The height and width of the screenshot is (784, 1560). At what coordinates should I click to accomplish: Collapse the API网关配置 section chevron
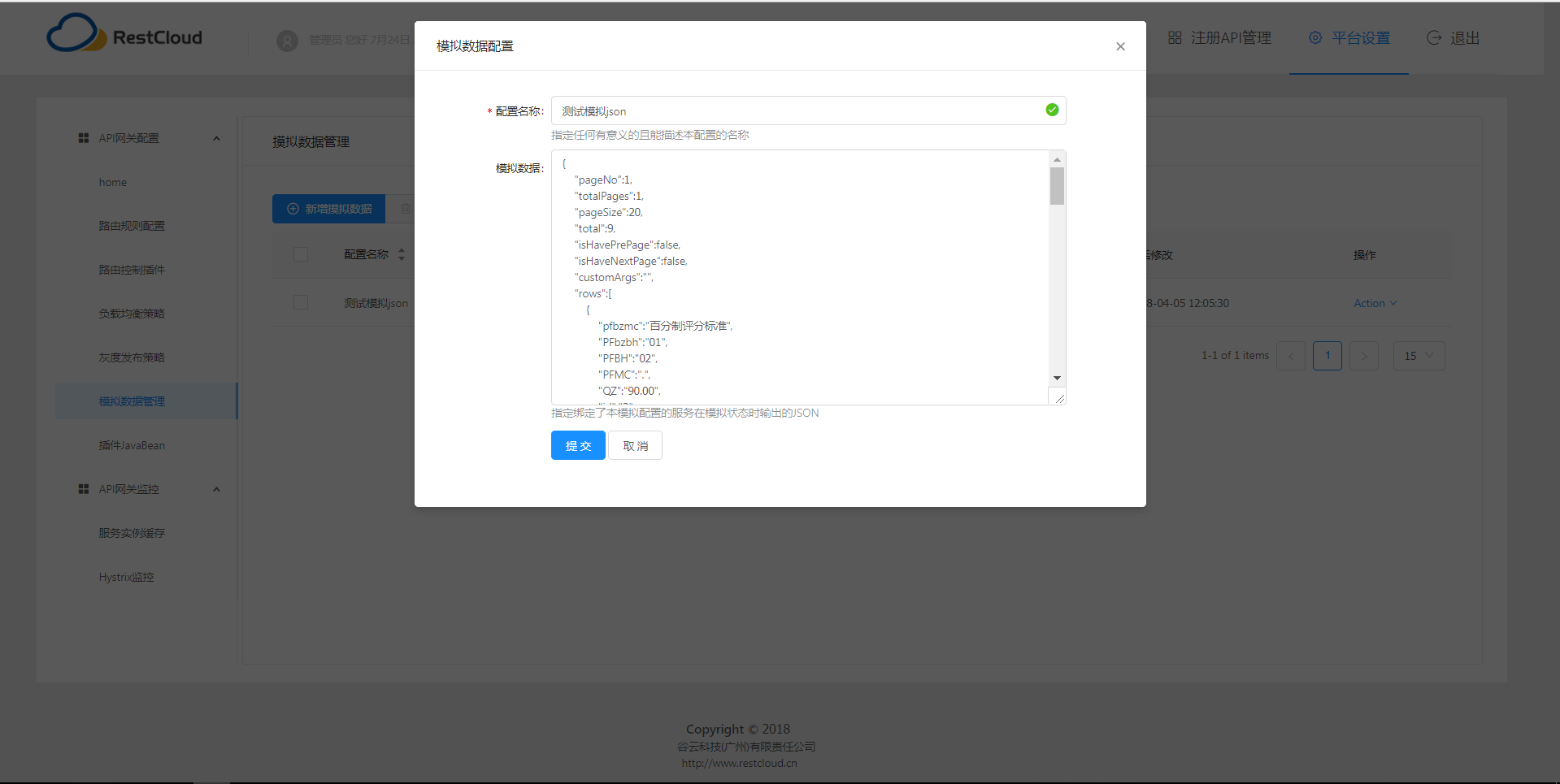pyautogui.click(x=216, y=138)
